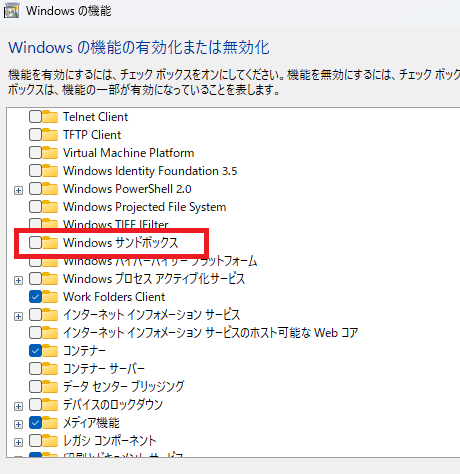Click folder icon beside インターネット インフォメーション サービス
The height and width of the screenshot is (474, 460).
pyautogui.click(x=50, y=315)
